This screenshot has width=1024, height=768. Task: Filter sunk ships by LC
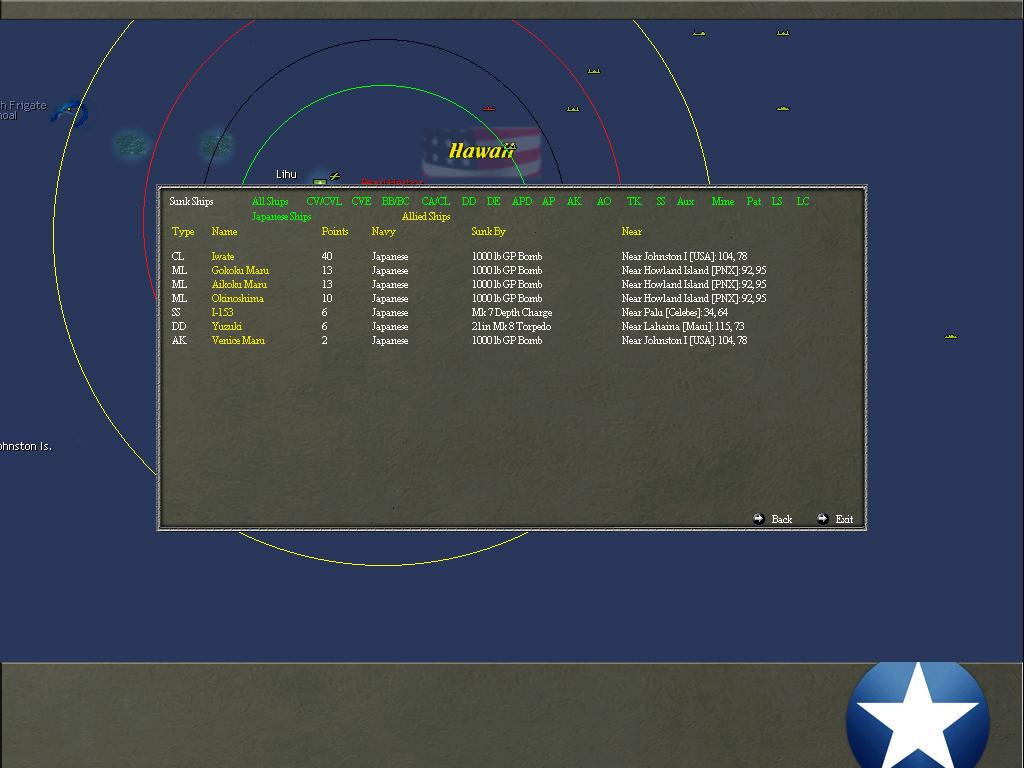point(803,202)
